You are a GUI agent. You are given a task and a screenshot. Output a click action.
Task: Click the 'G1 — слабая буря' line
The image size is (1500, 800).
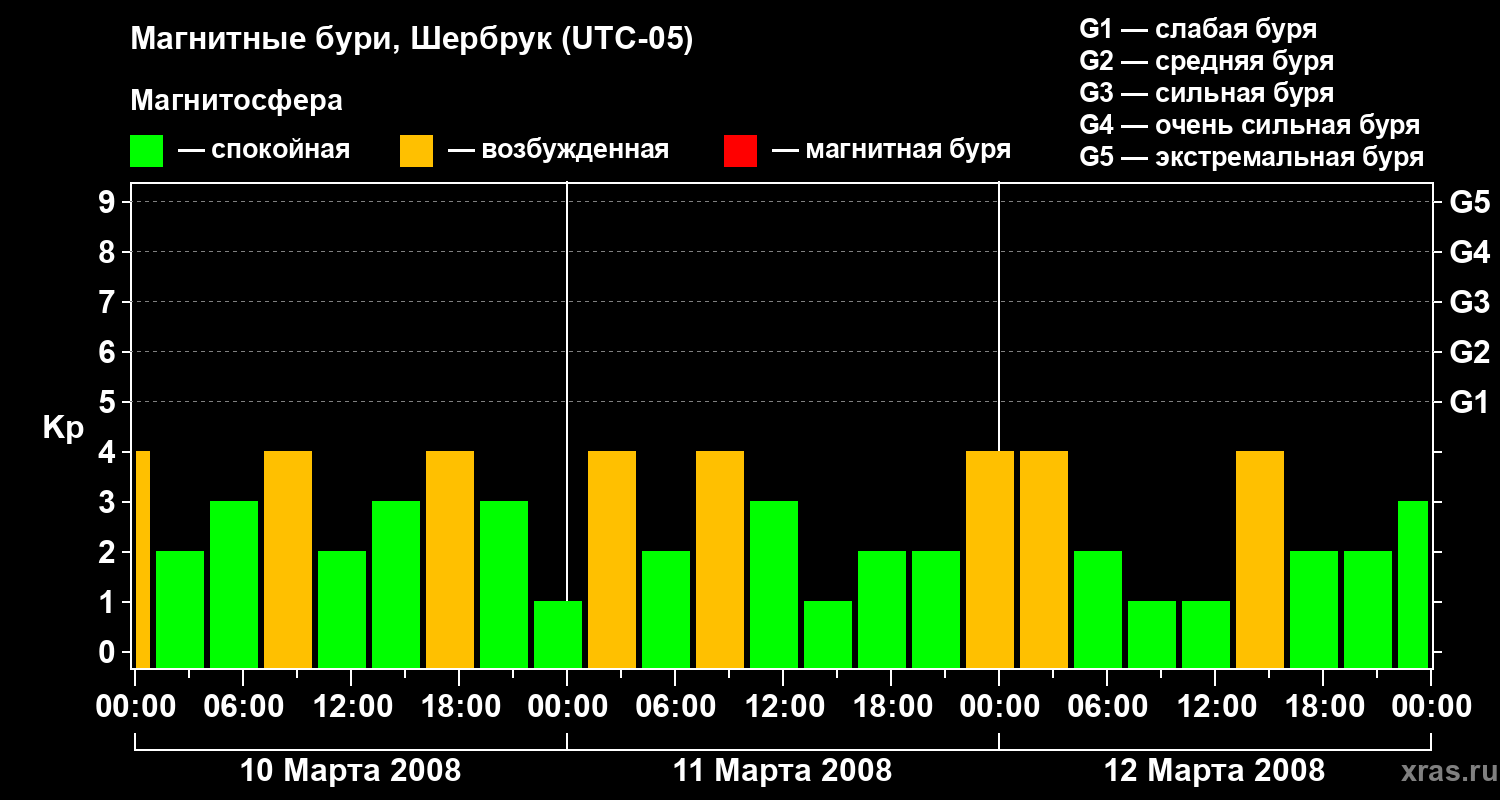(1198, 29)
